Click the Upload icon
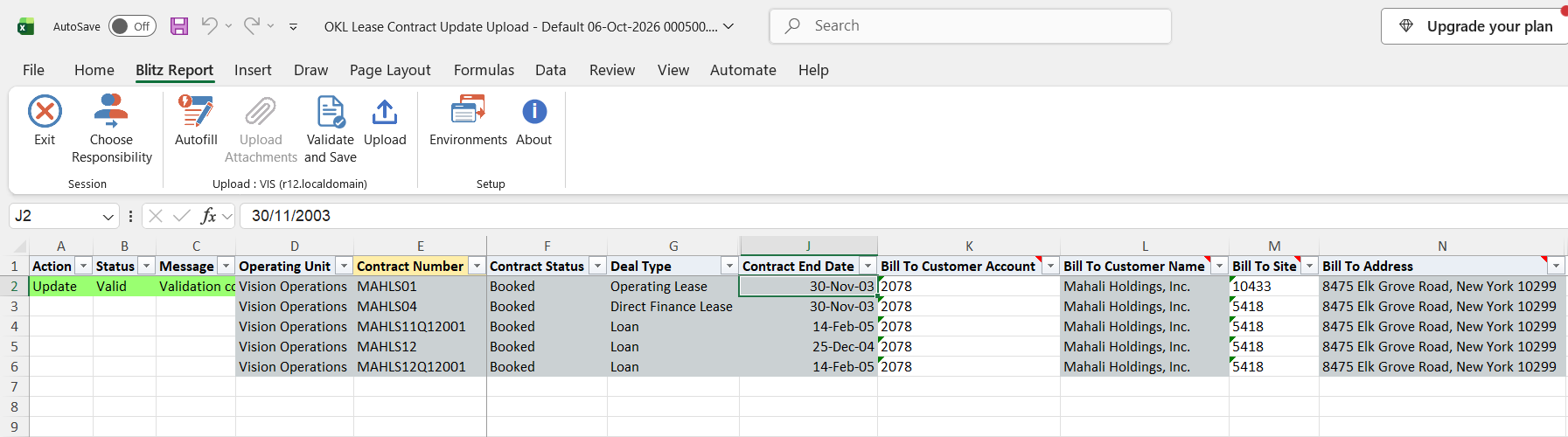The width and height of the screenshot is (1568, 437). point(385,112)
